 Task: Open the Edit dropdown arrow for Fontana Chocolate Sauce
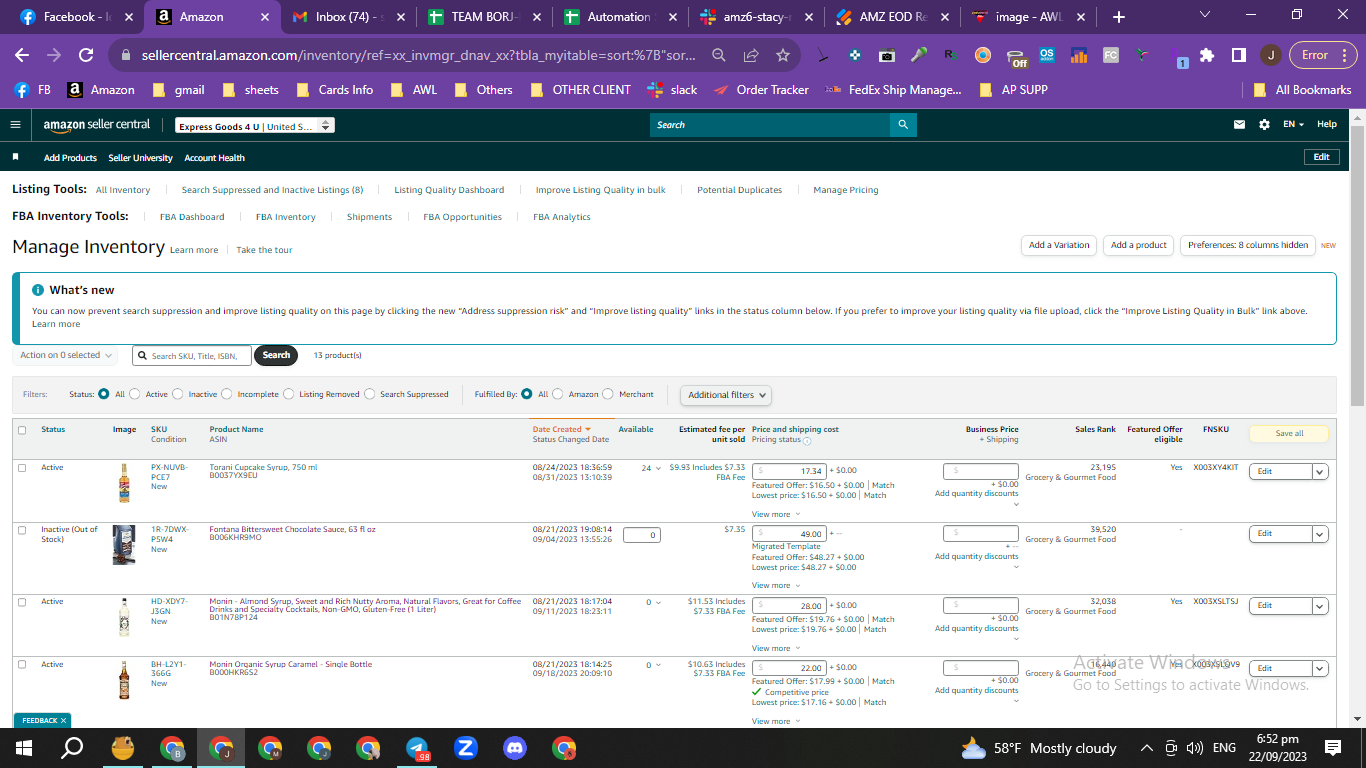[x=1320, y=534]
